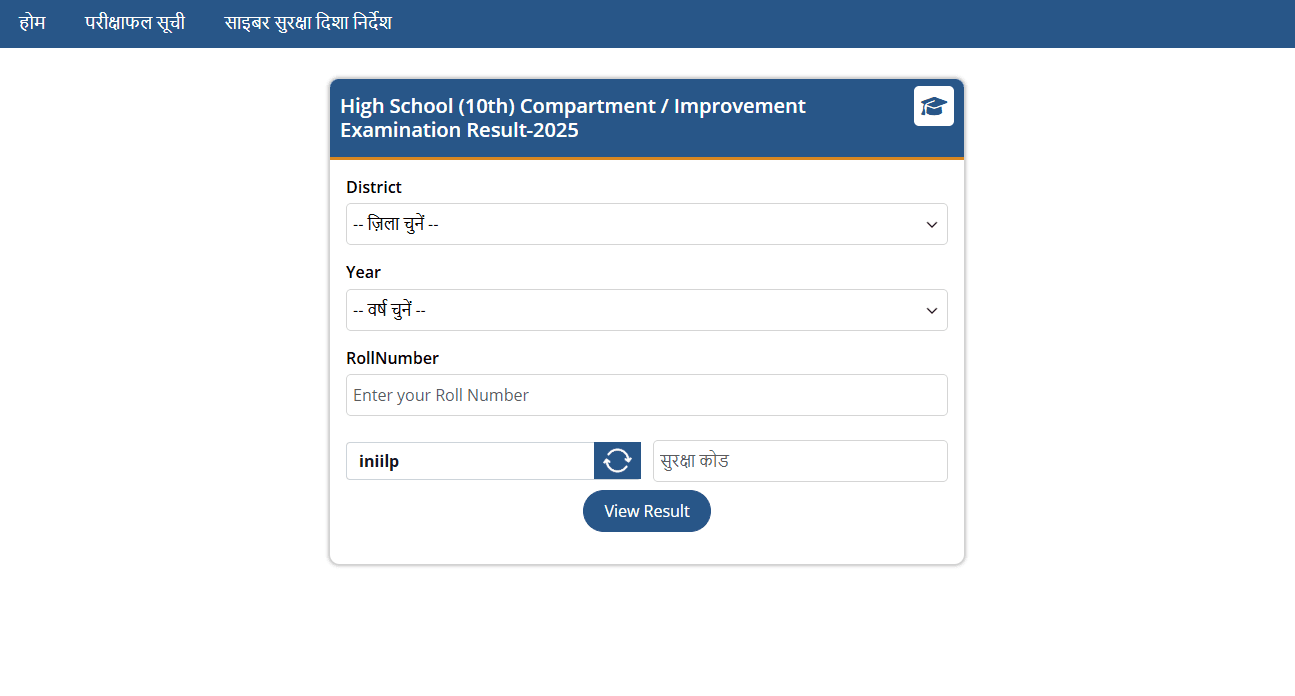Open साइबर सुरक्षा दिशा निर्देश page
The width and height of the screenshot is (1295, 696).
[x=305, y=22]
